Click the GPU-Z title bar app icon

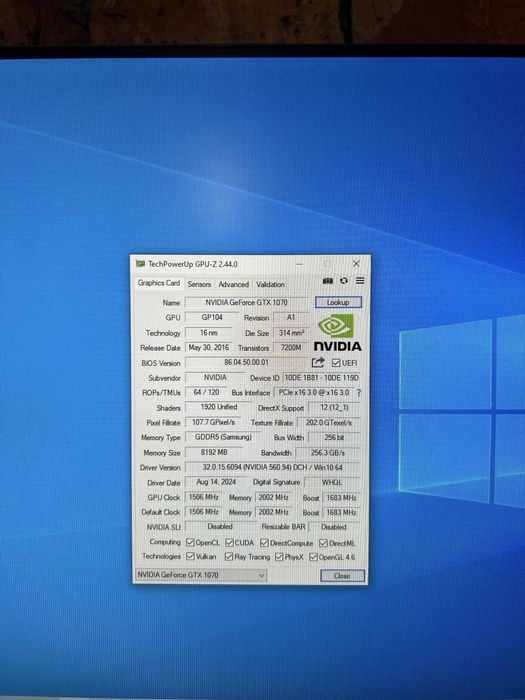coord(140,264)
